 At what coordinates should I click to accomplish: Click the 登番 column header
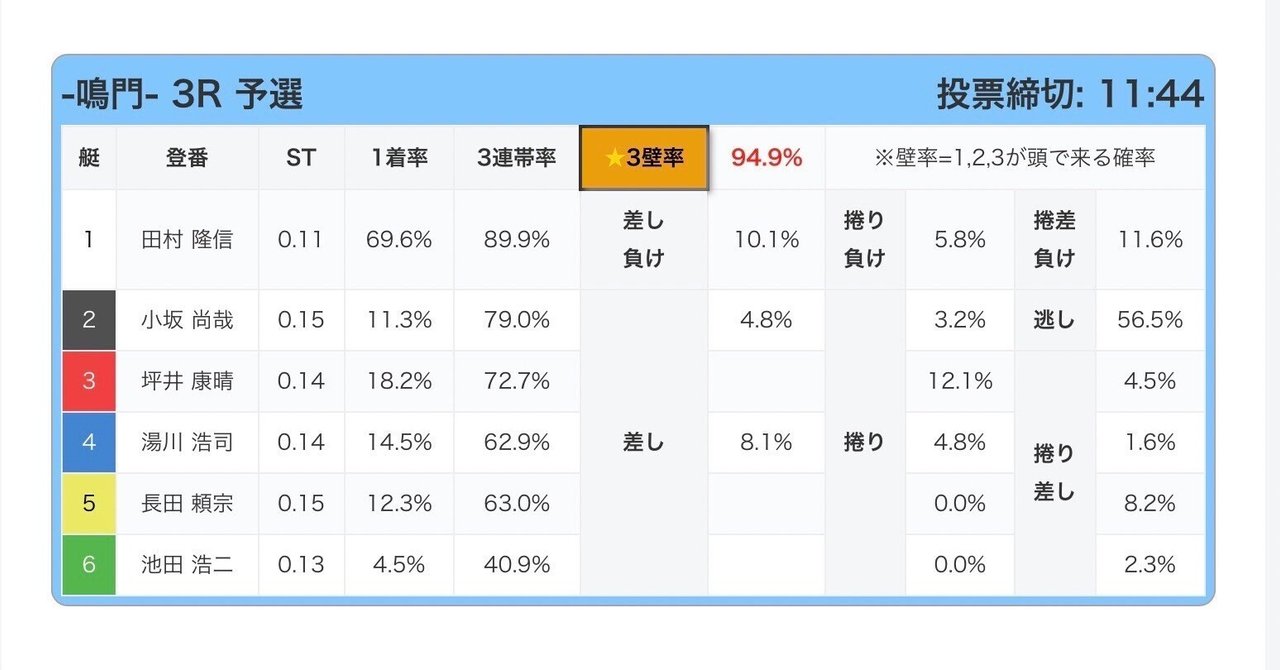(x=187, y=158)
